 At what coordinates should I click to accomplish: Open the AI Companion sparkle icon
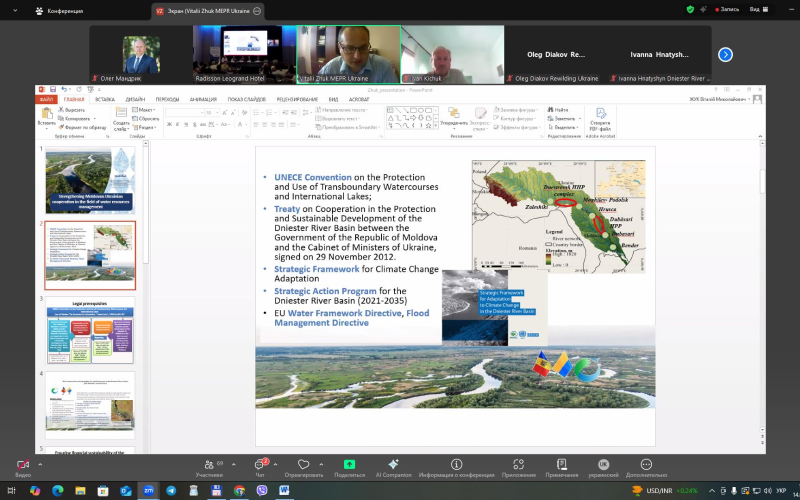pyautogui.click(x=393, y=465)
